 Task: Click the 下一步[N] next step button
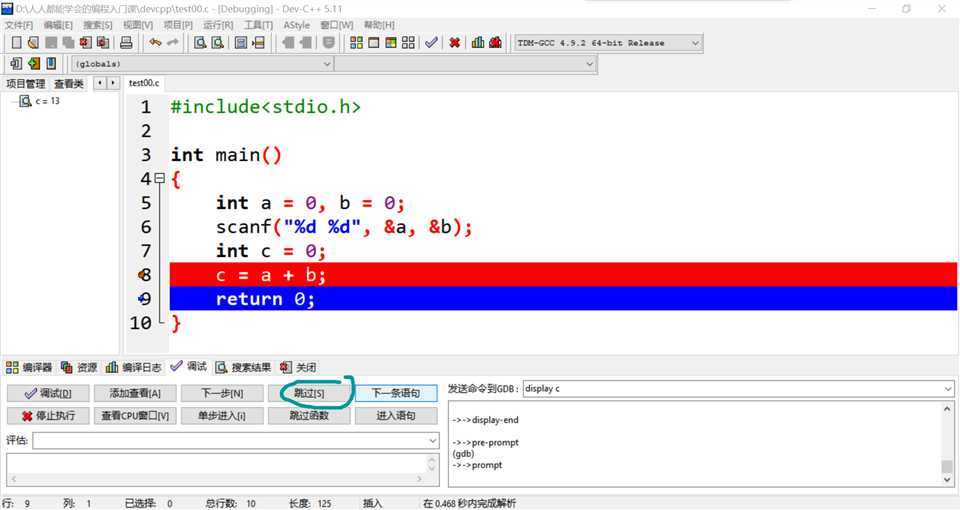(x=222, y=393)
